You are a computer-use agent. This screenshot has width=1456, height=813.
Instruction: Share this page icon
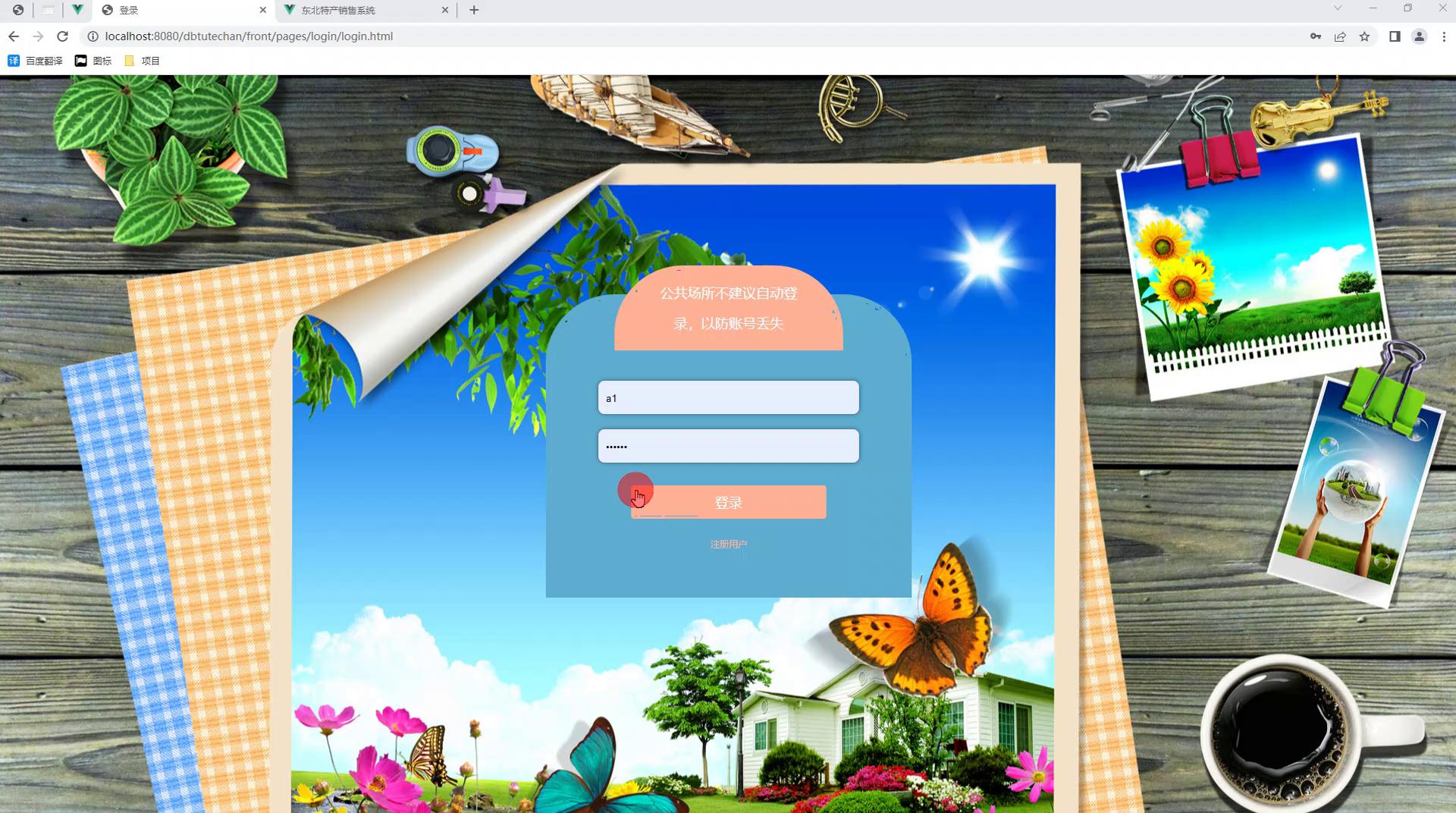tap(1340, 36)
